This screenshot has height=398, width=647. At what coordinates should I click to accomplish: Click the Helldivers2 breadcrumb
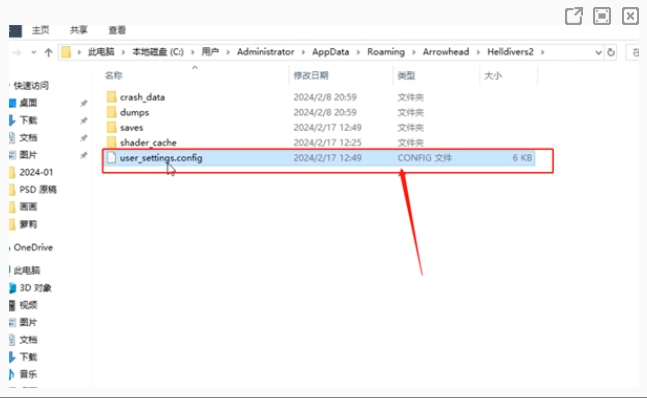click(510, 52)
